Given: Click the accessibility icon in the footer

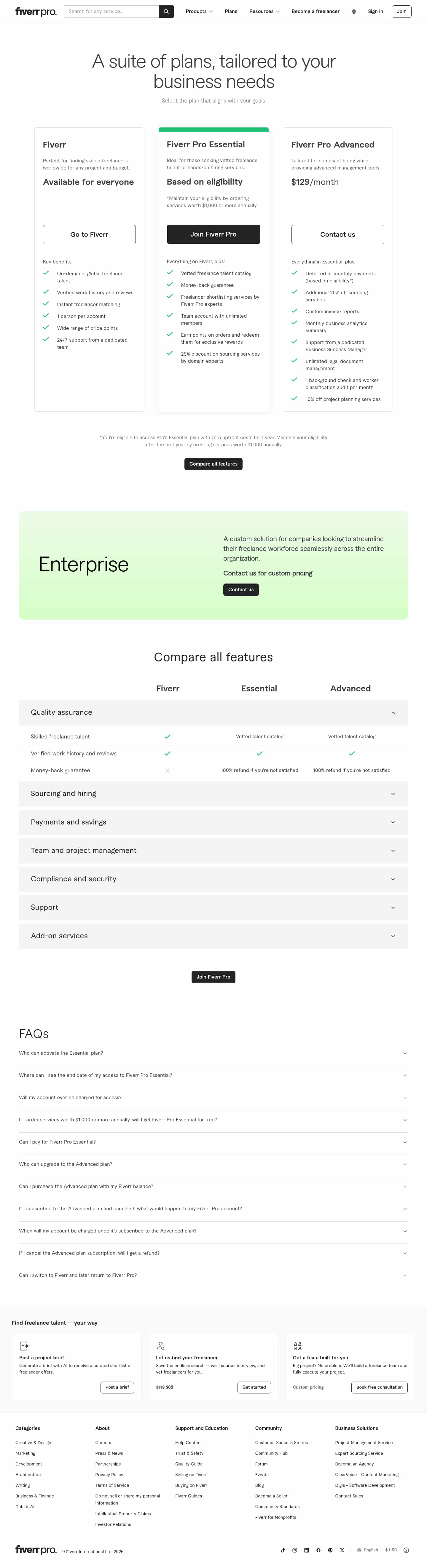Looking at the screenshot, I should pos(406,1550).
